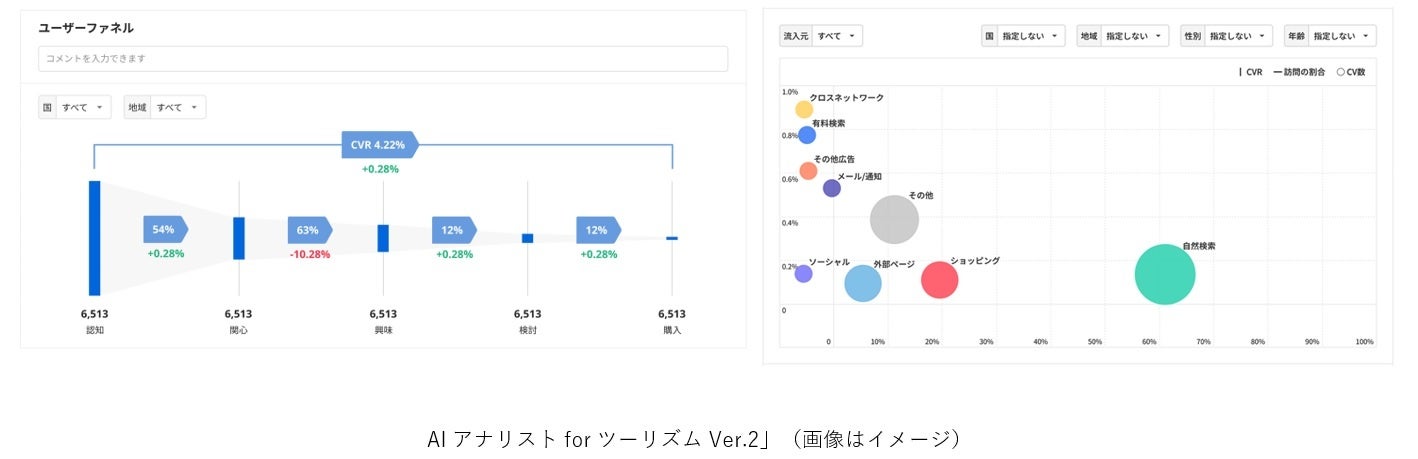Click the クロスネットワーク yellow bubble
The width and height of the screenshot is (1418, 459).
804,110
